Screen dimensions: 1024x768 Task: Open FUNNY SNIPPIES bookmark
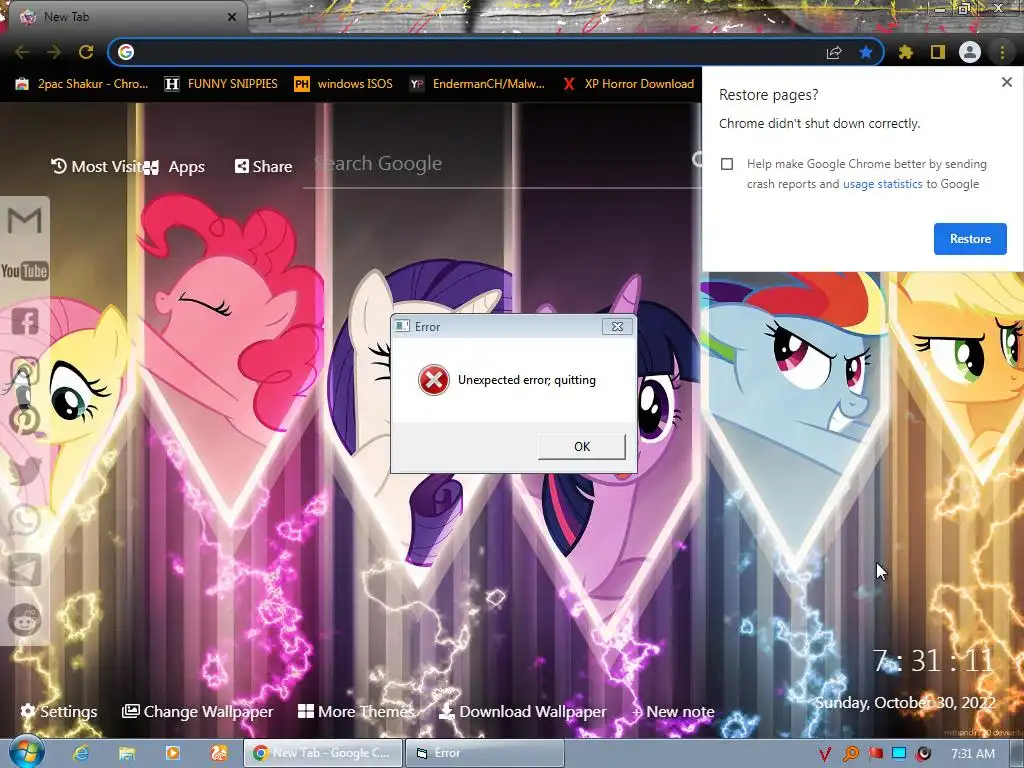[x=221, y=84]
